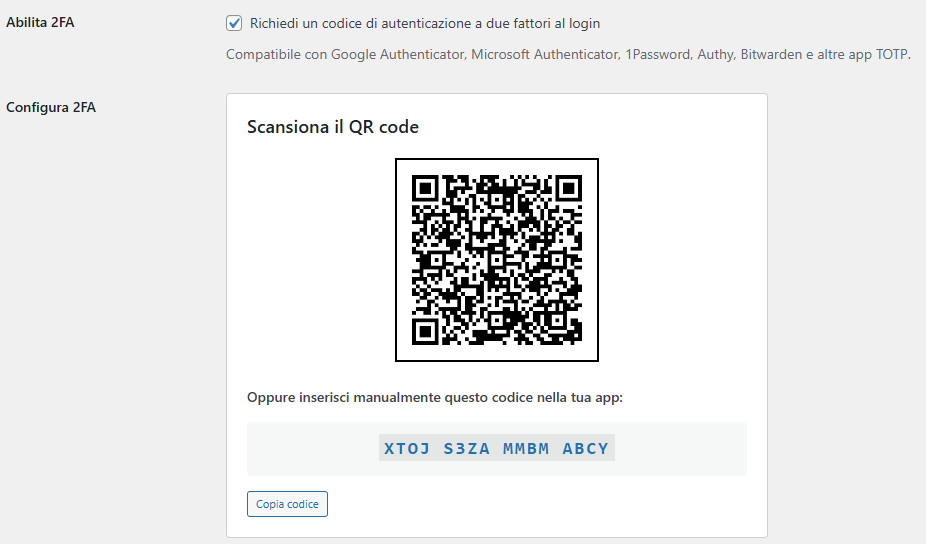Screen dimensions: 926x544
Task: Click the top-right QR finder square
Action: 568,188
